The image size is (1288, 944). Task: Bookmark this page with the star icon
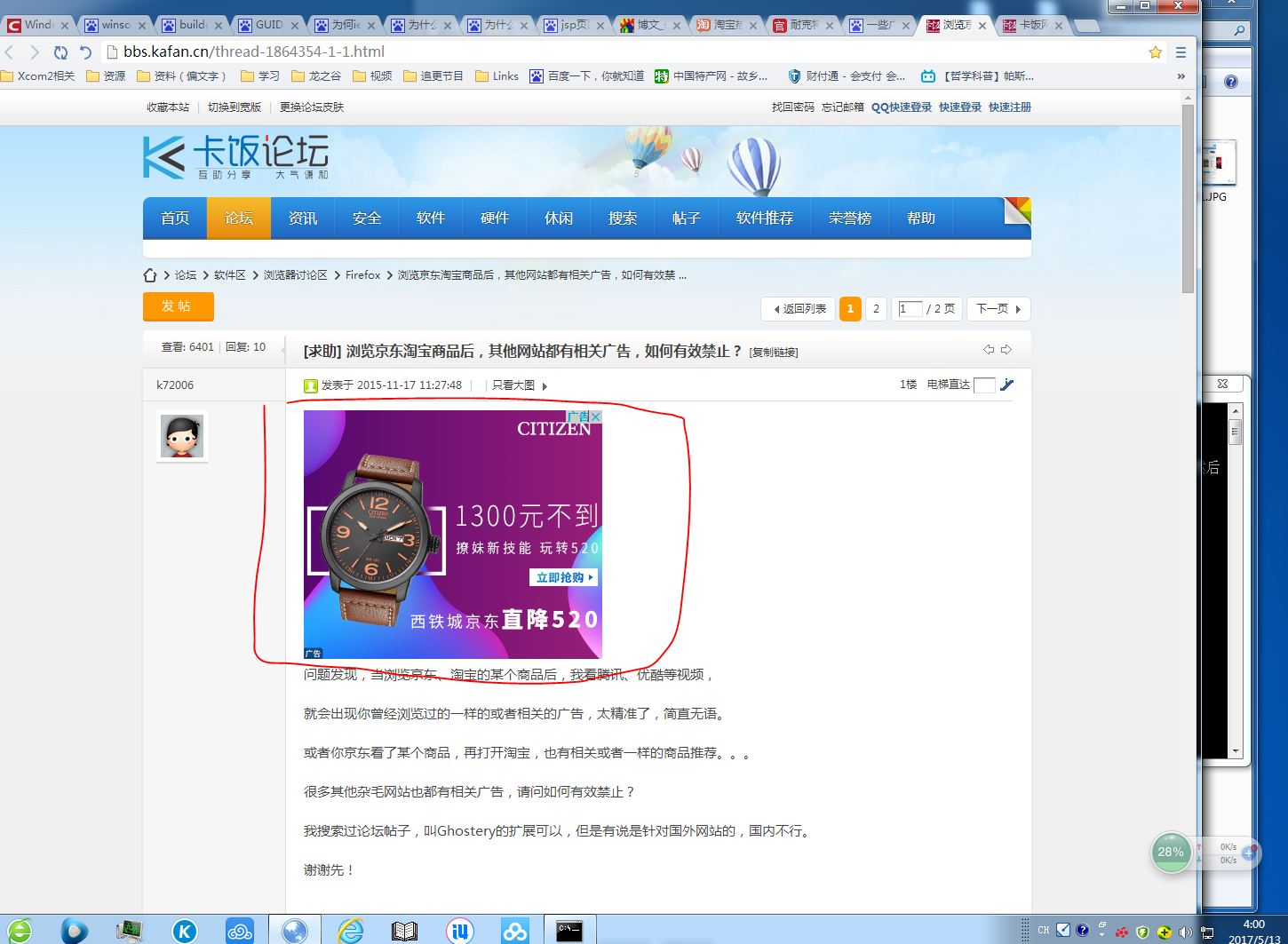tap(1155, 52)
